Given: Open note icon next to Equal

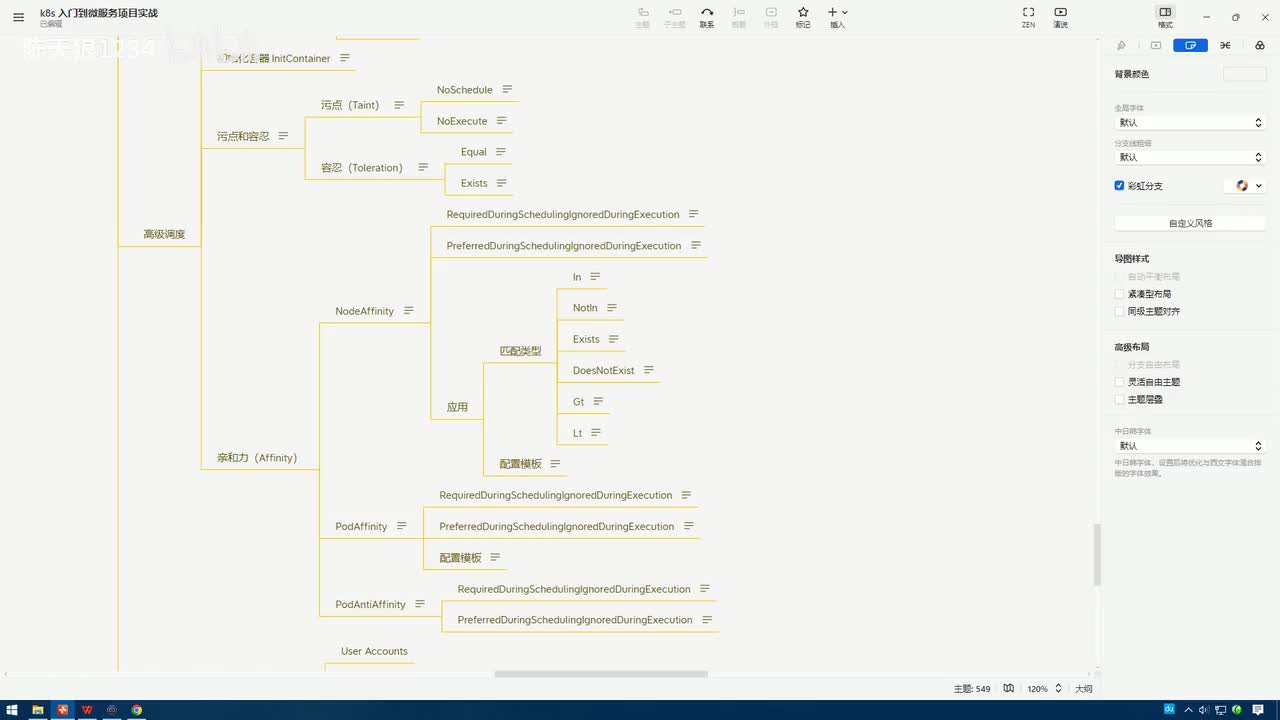Looking at the screenshot, I should tap(501, 152).
